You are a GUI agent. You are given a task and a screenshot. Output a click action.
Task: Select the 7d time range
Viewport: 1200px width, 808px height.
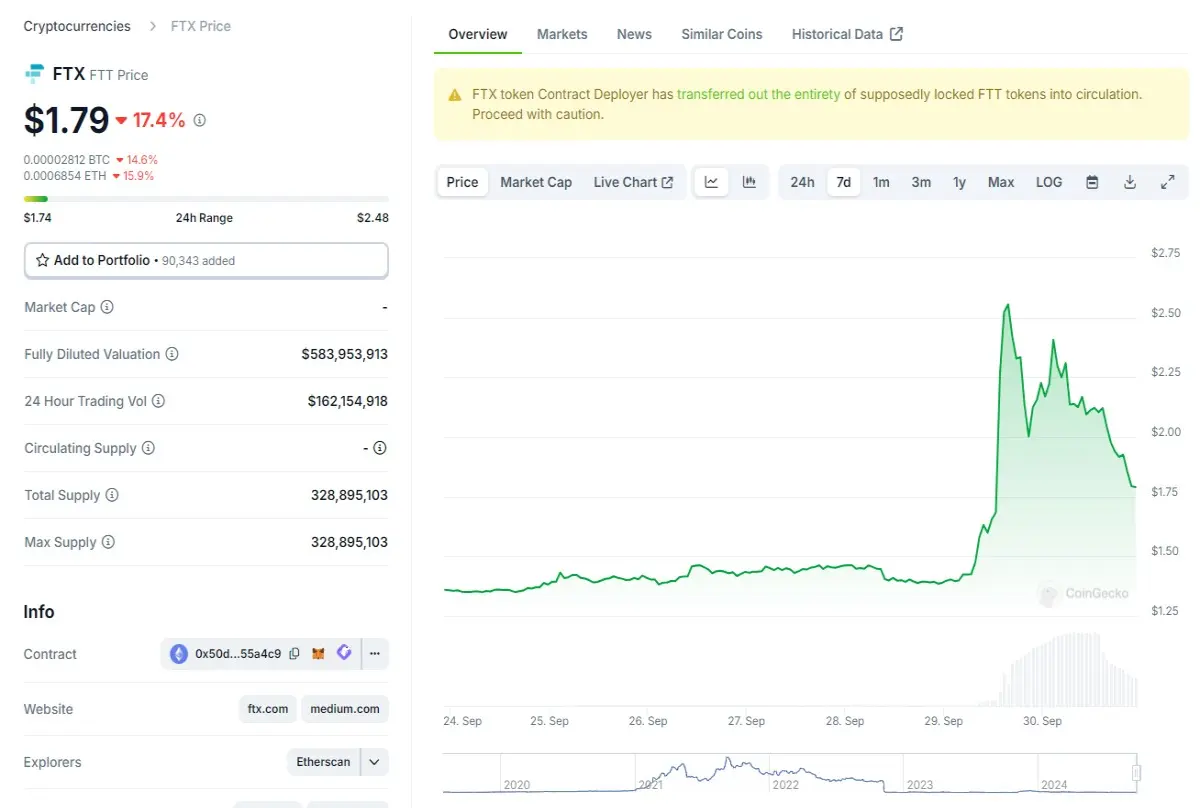(844, 182)
